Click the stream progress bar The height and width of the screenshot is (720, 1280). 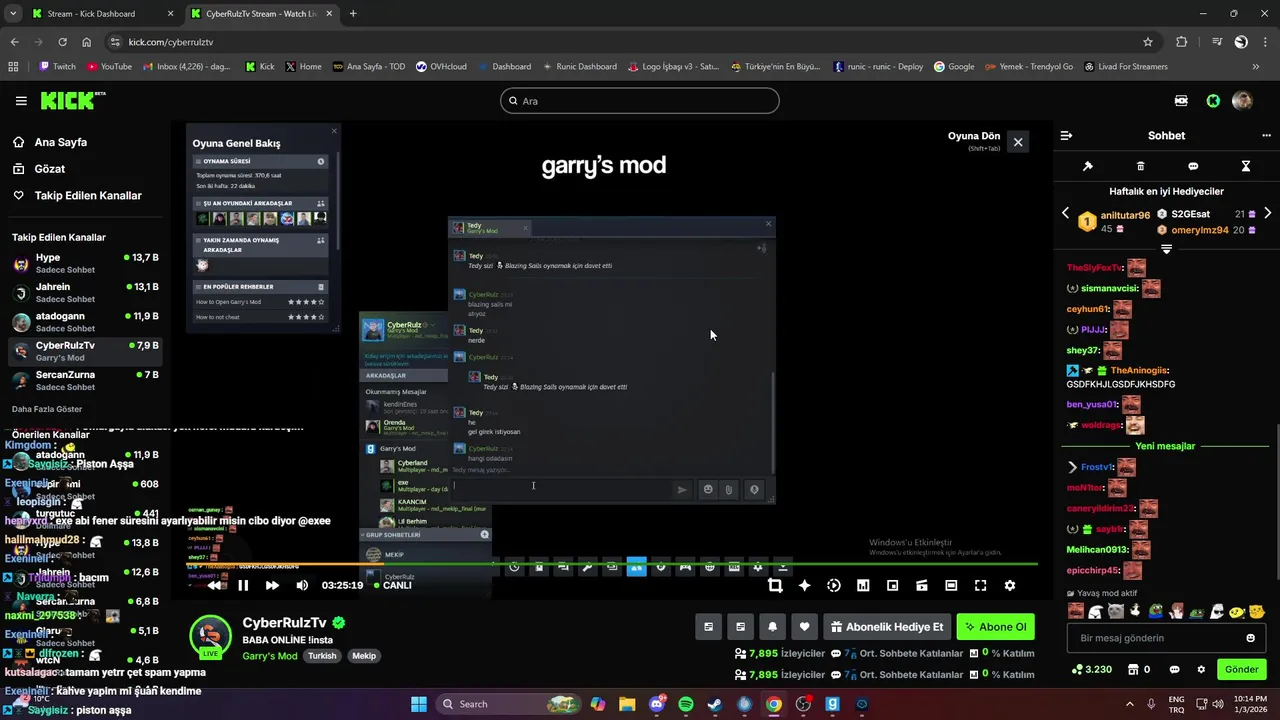point(612,565)
